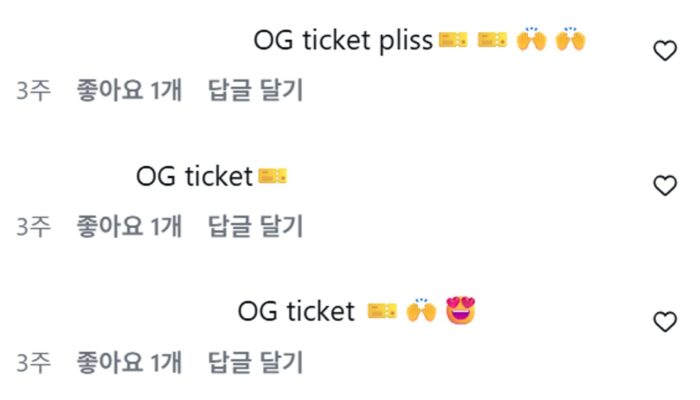Click the last raised hands emoji after "pliss"

[571, 41]
